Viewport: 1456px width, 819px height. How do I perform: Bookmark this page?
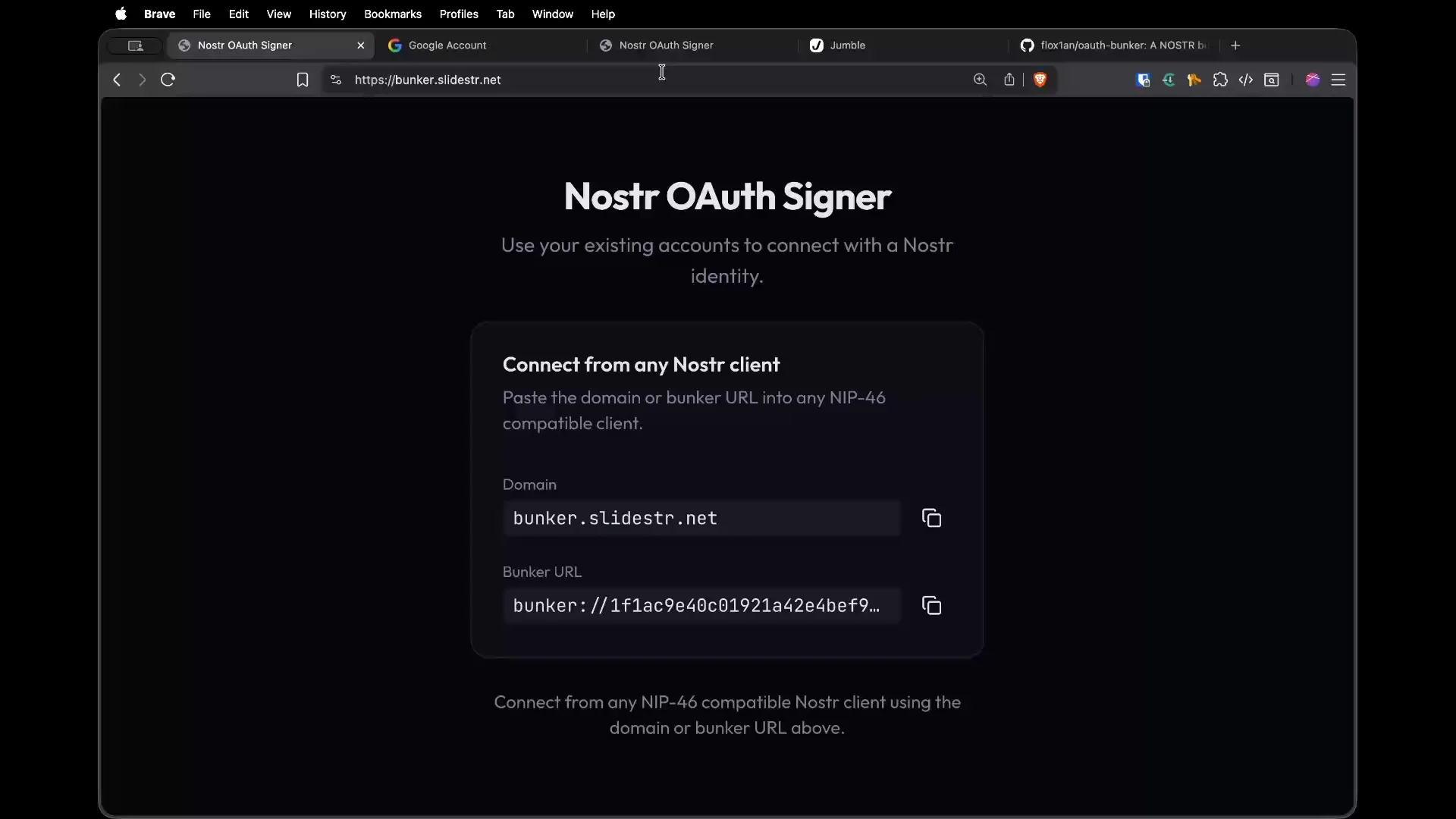tap(302, 80)
